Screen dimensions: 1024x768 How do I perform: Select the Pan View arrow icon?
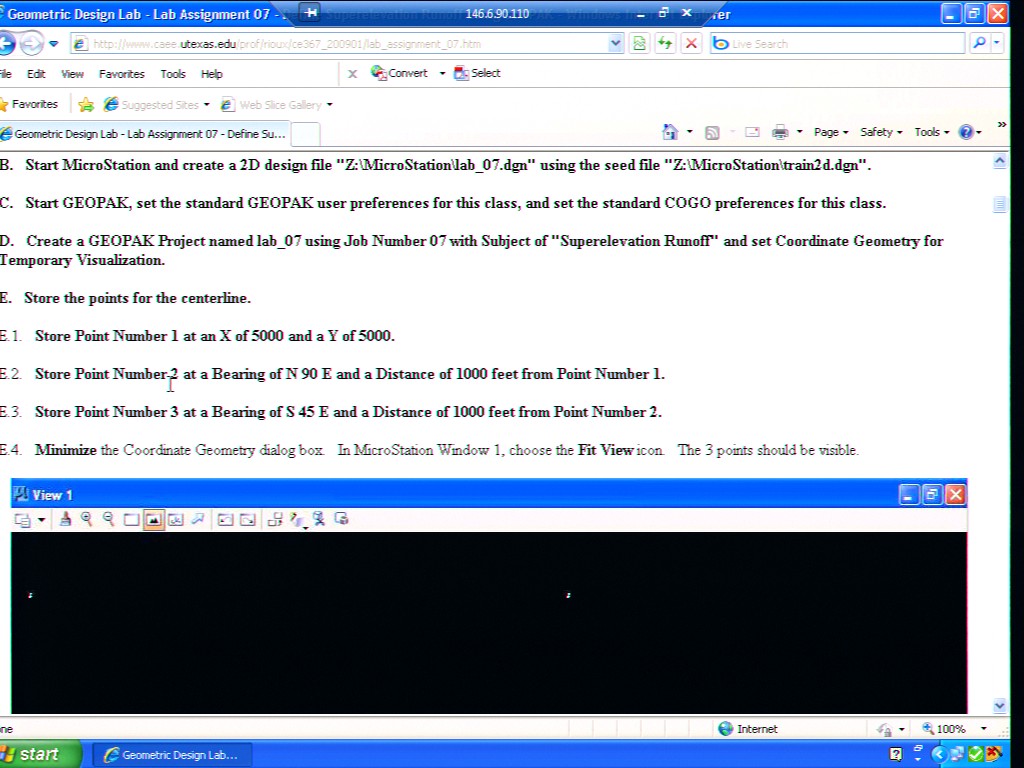(x=197, y=519)
